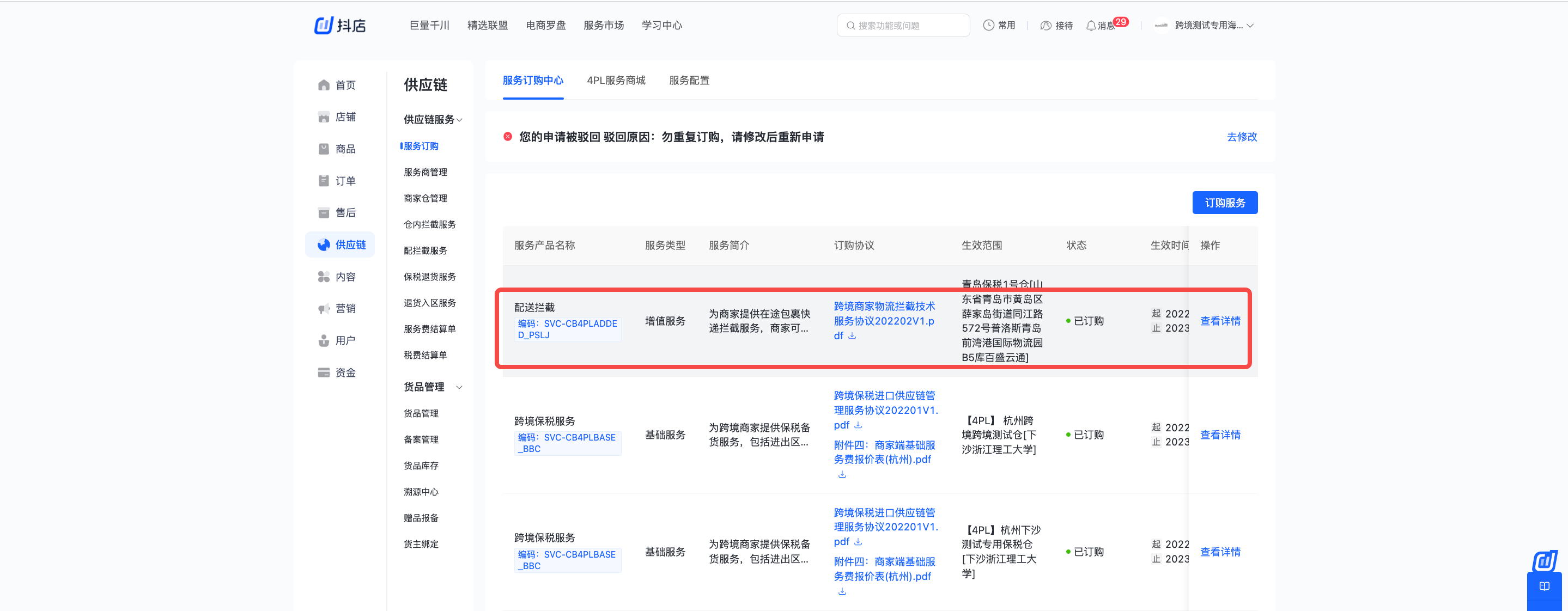1568x611 pixels.
Task: Click the 用户 sidebar icon
Action: 324,341
